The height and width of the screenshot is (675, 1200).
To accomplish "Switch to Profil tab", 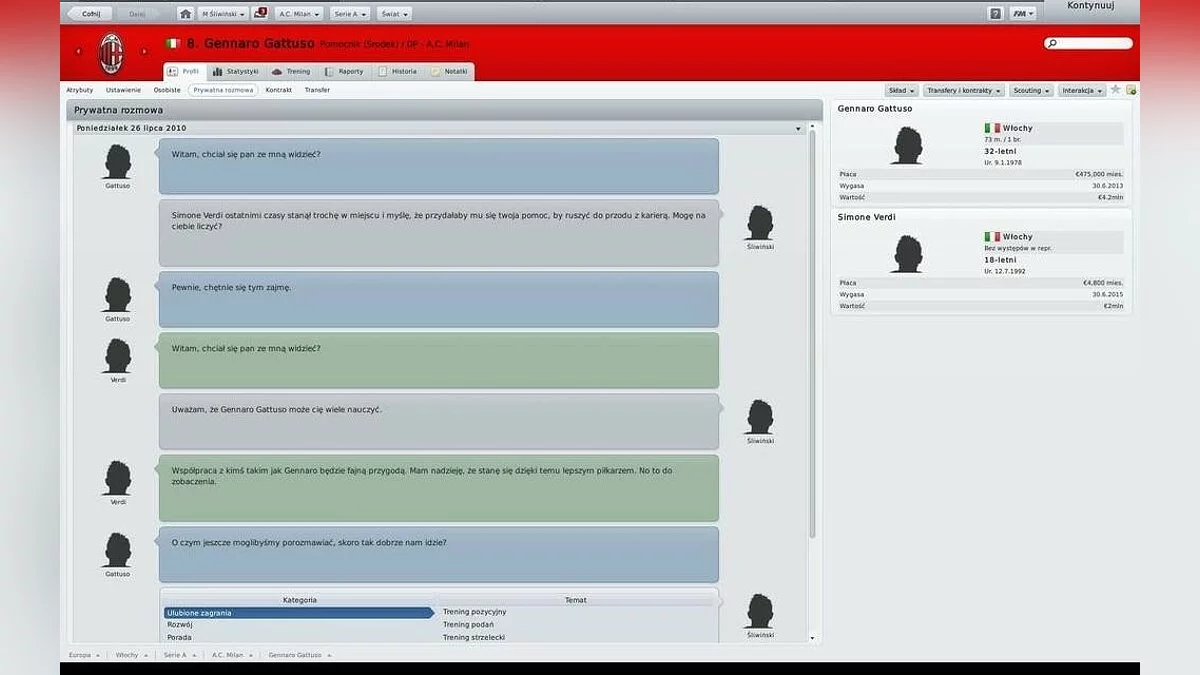I will pyautogui.click(x=184, y=72).
